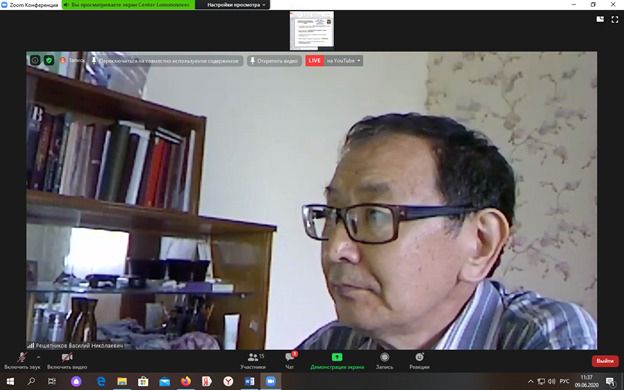Open the Участники participants panel
Viewport: 624px width, 390px height.
tap(253, 361)
